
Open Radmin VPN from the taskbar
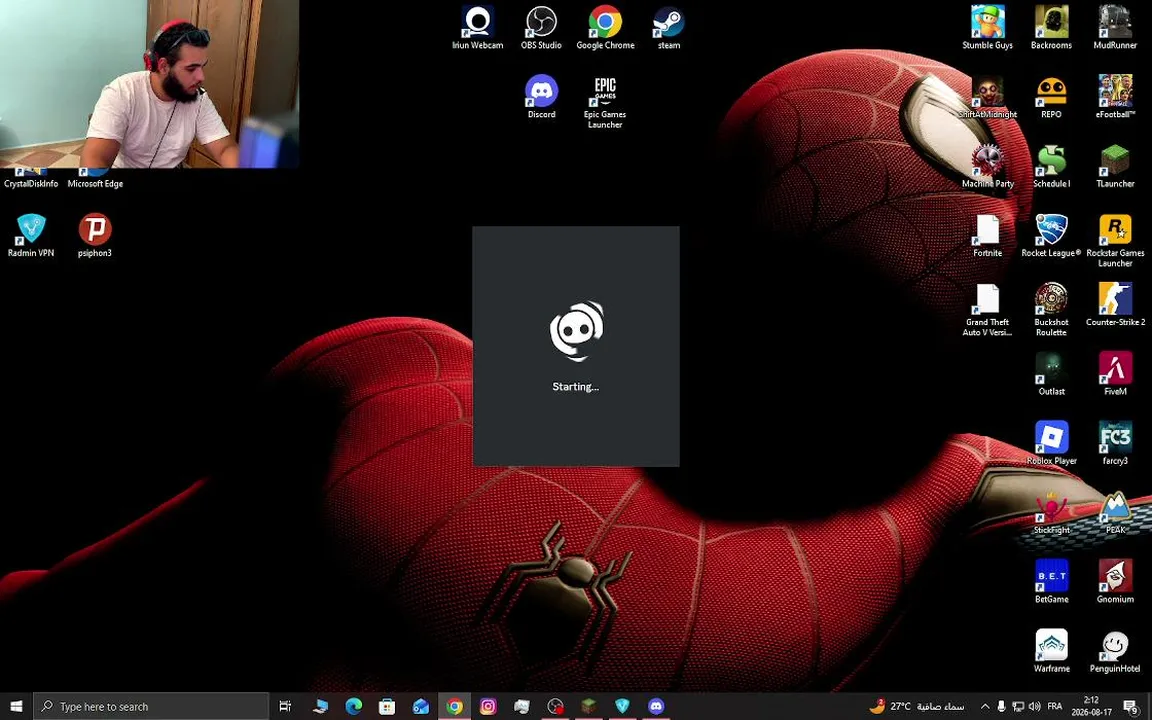tap(622, 706)
